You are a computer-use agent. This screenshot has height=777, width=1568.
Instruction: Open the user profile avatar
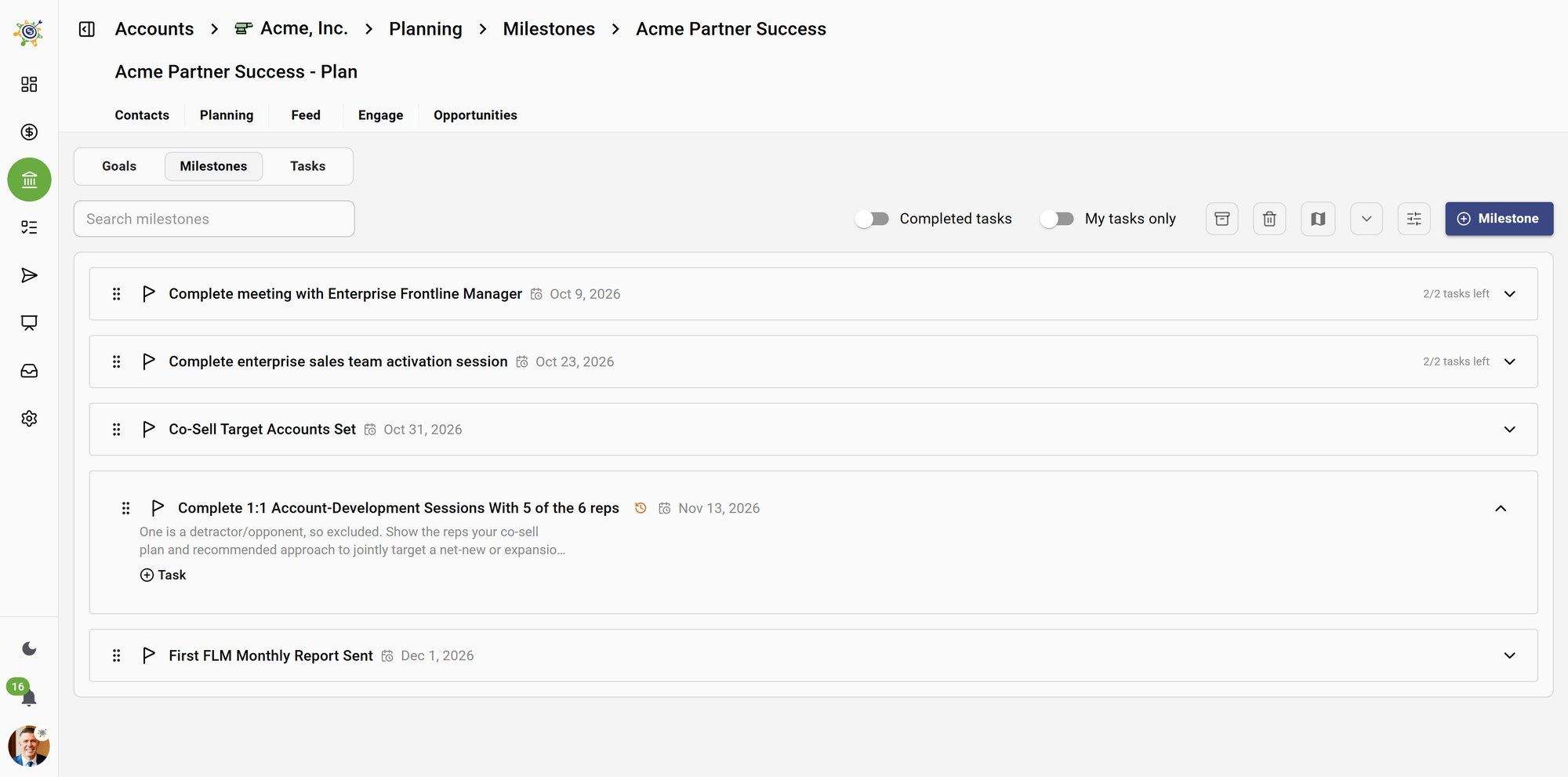(x=29, y=746)
